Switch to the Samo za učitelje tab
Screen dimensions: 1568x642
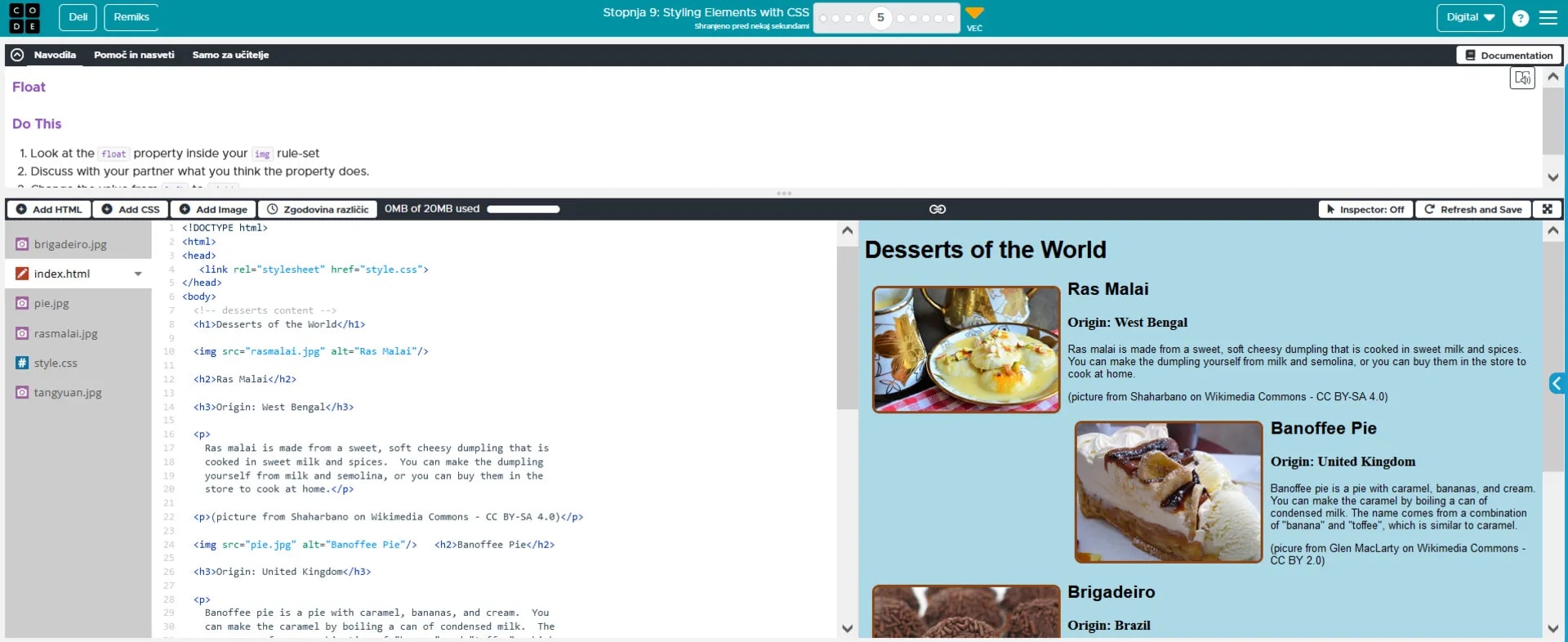[230, 55]
